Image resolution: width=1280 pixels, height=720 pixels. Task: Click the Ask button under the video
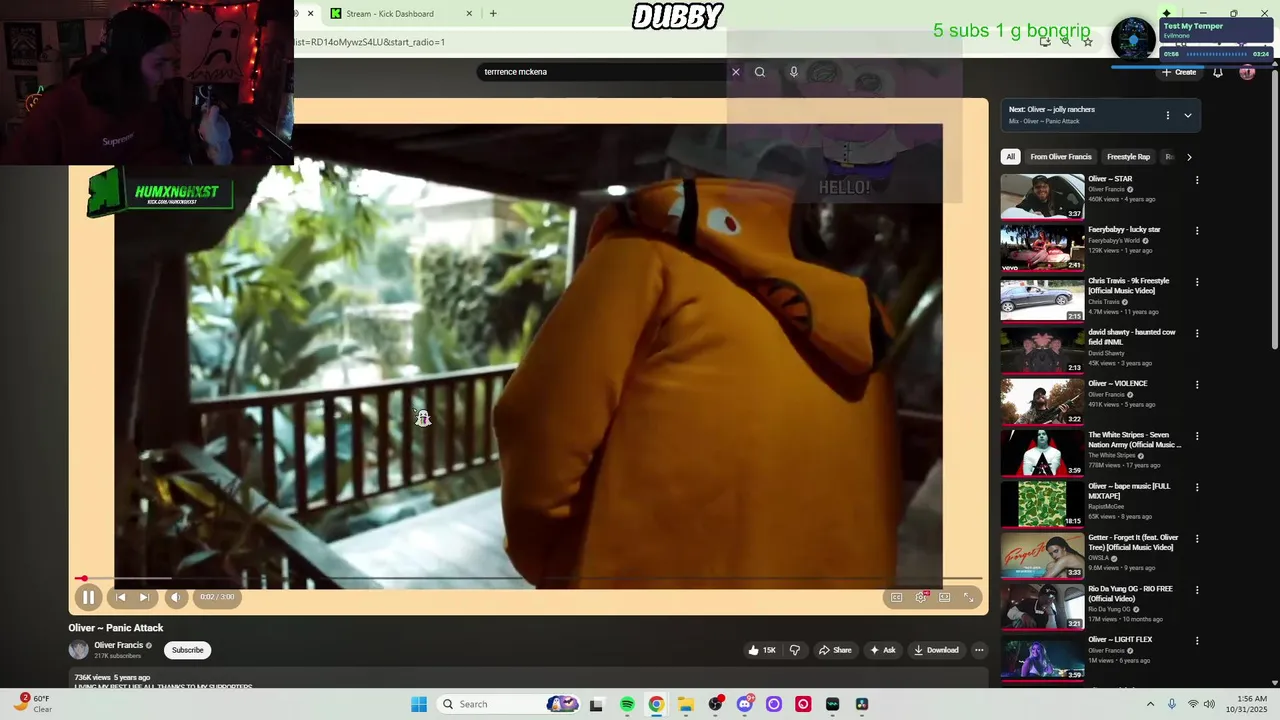882,650
